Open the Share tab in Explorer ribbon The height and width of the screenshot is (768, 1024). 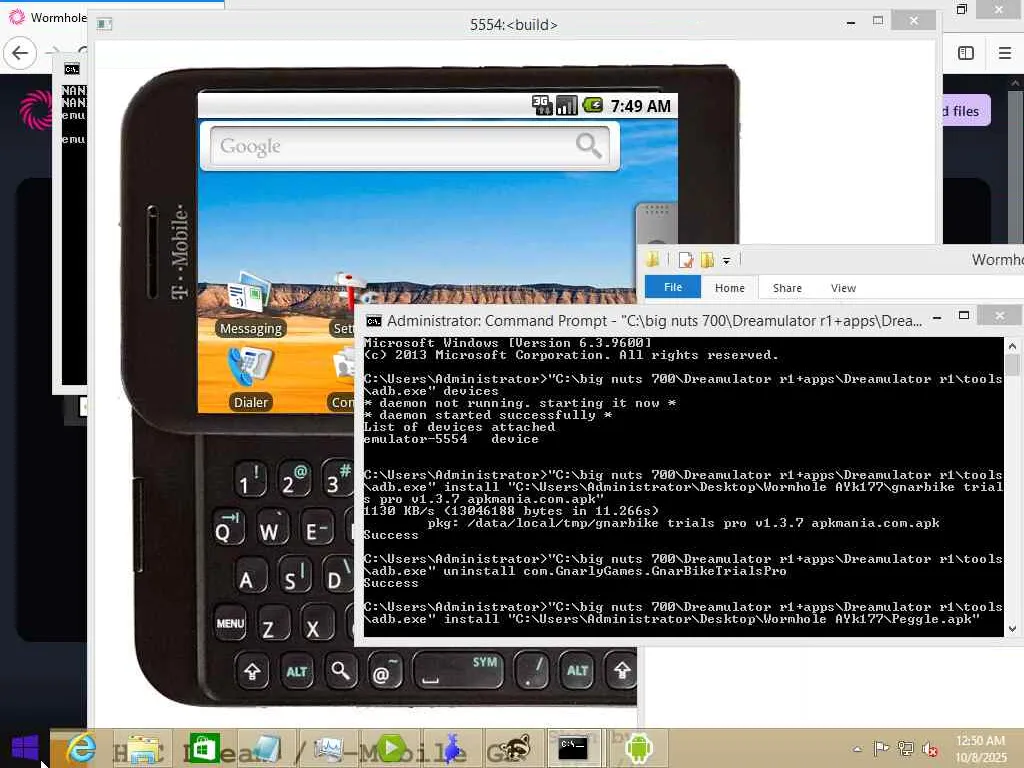787,288
